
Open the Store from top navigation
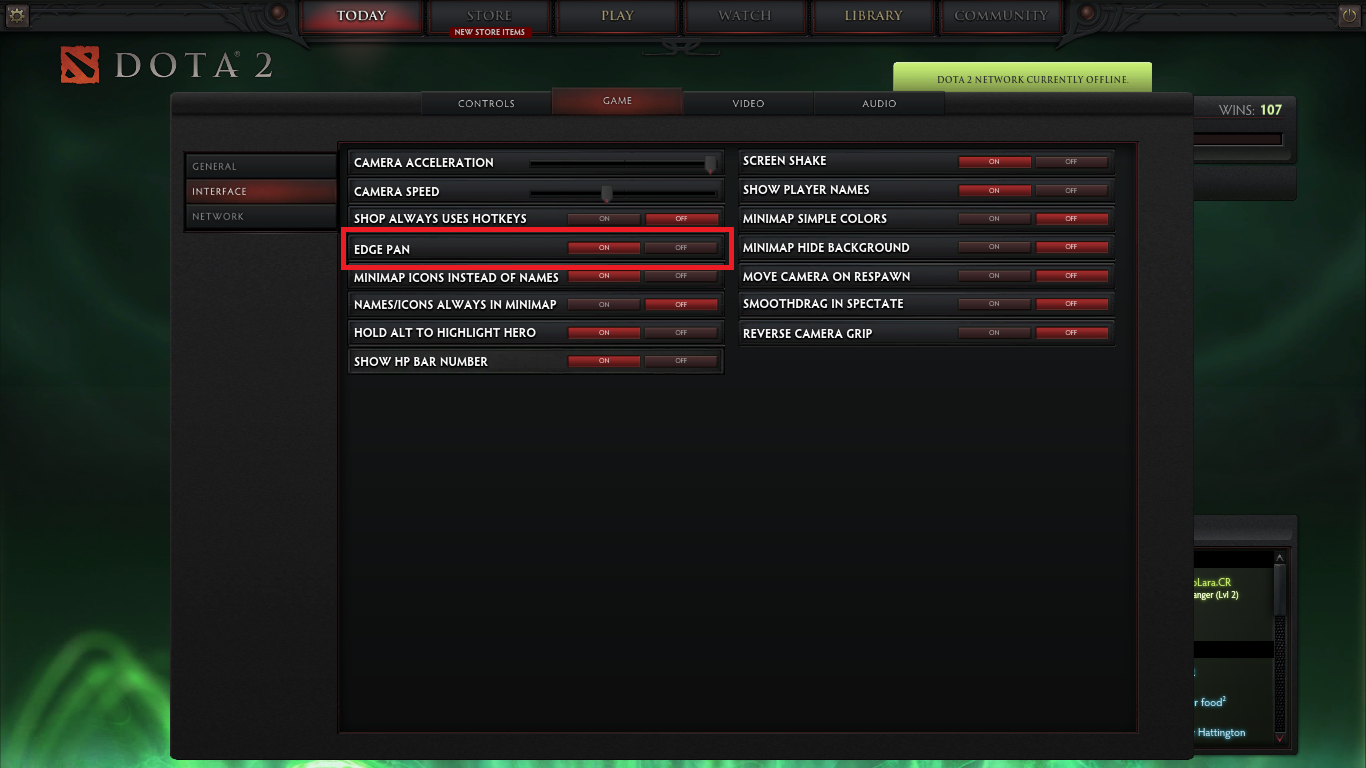489,17
